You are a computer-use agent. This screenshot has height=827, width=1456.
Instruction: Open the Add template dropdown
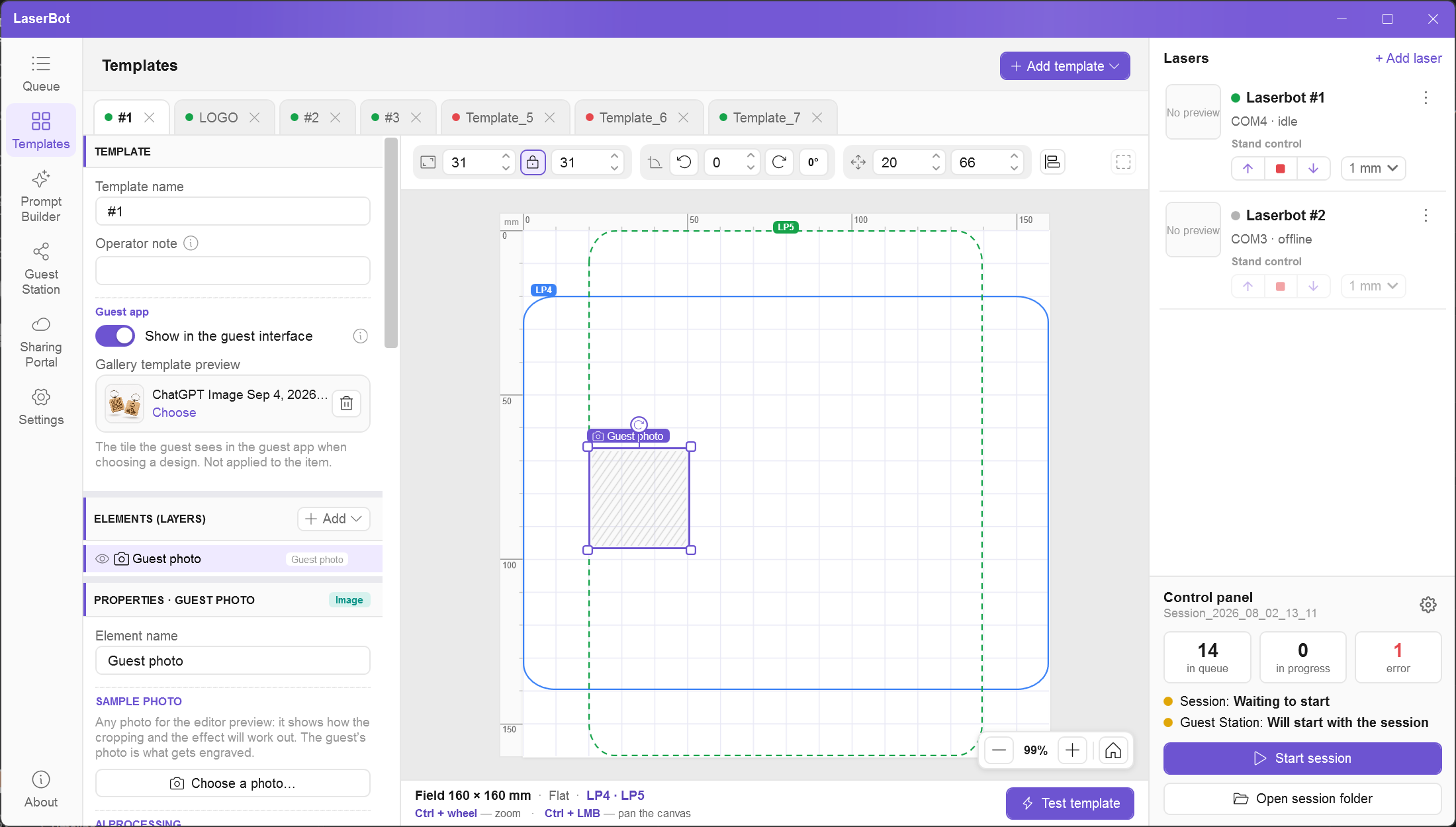tap(1065, 66)
